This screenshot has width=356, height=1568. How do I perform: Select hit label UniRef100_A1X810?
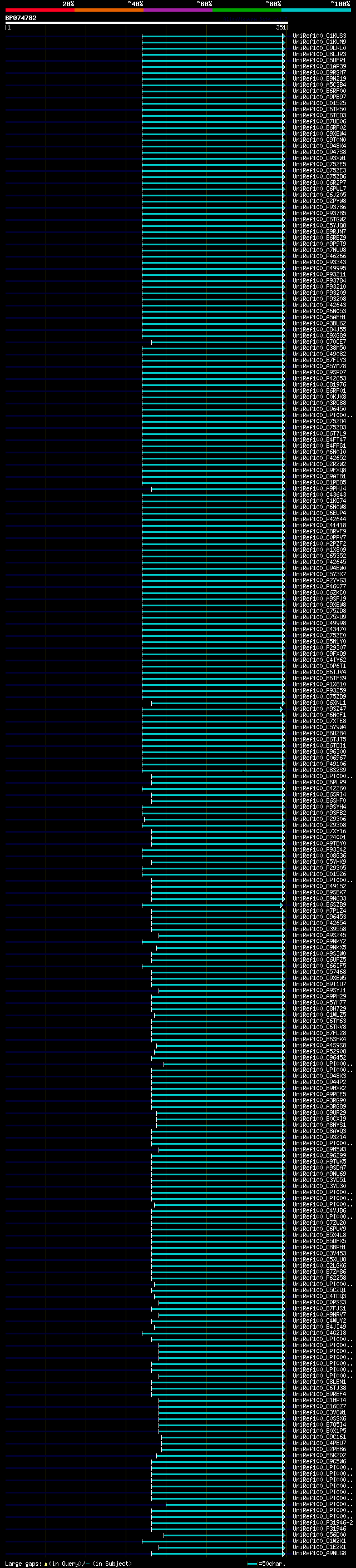pos(319,684)
